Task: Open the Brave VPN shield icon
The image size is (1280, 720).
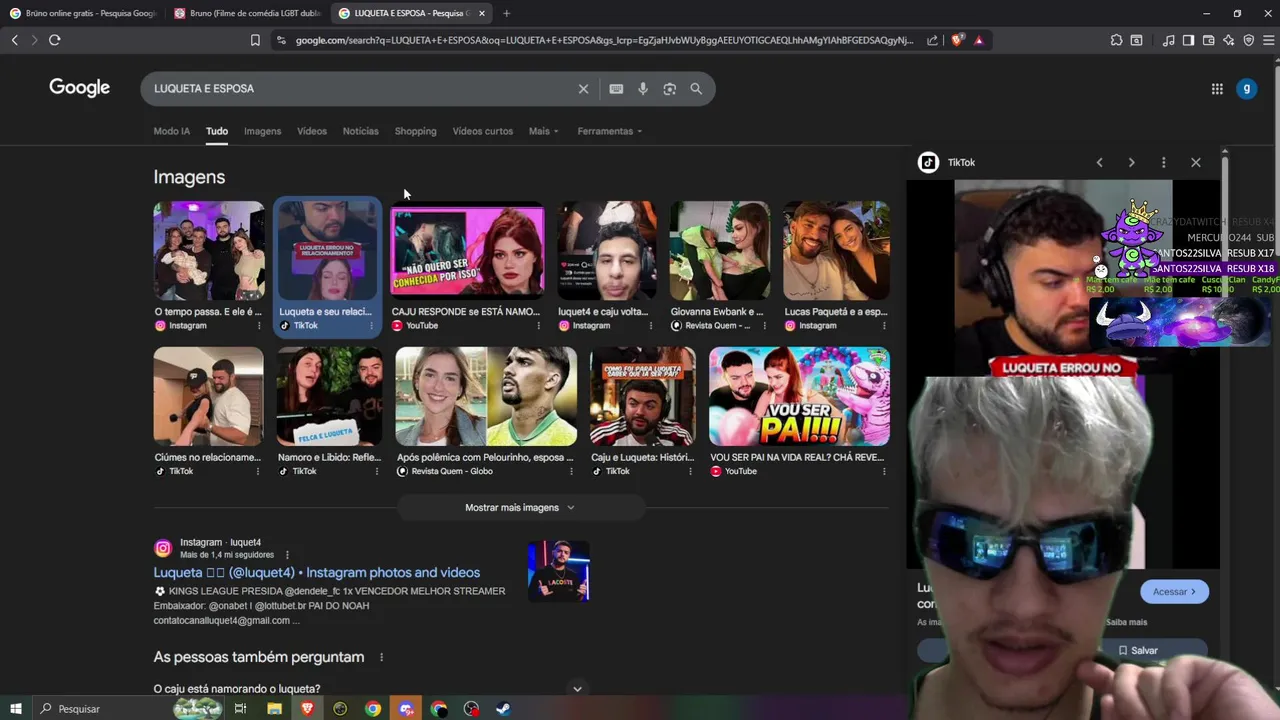Action: [x=1248, y=40]
